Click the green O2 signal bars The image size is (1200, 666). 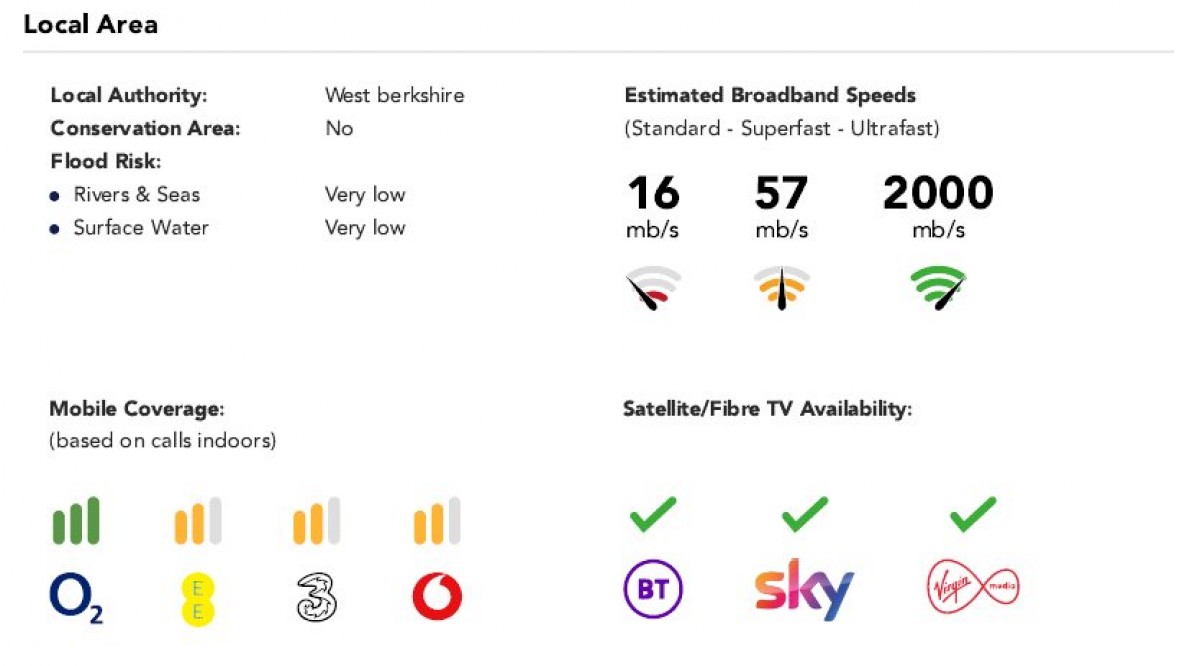[x=76, y=521]
